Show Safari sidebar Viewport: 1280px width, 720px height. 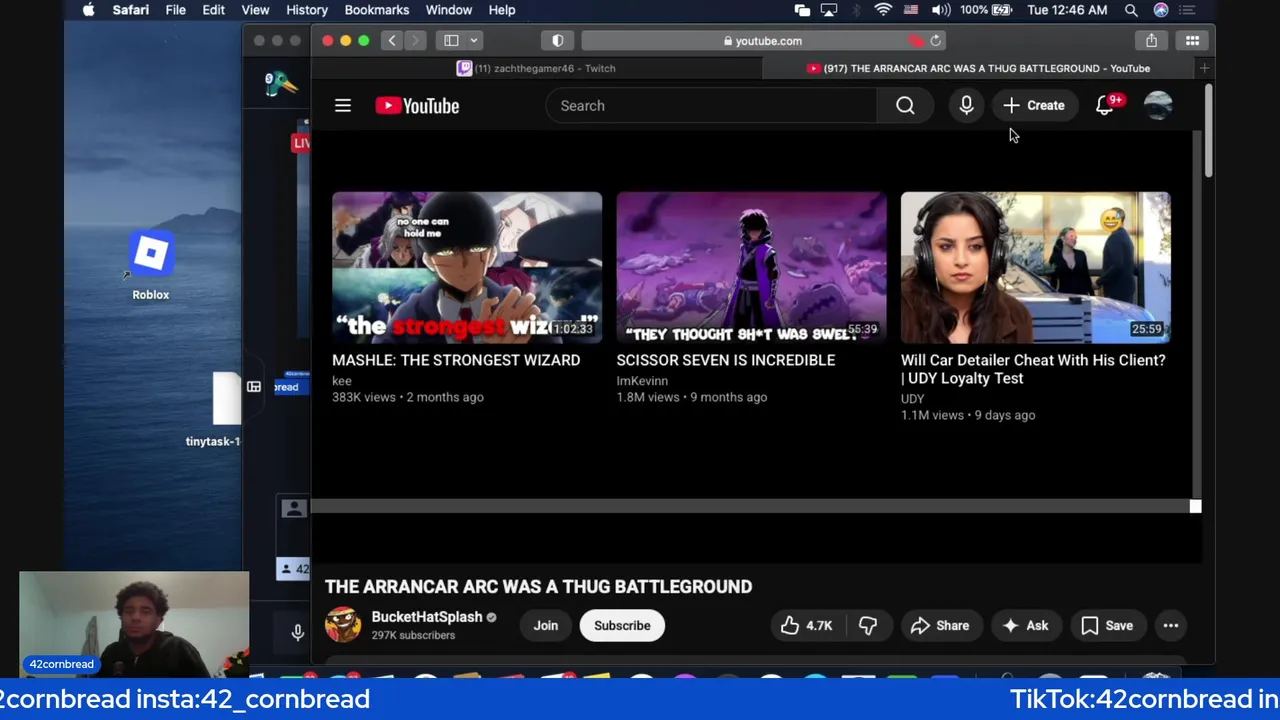[x=451, y=41]
